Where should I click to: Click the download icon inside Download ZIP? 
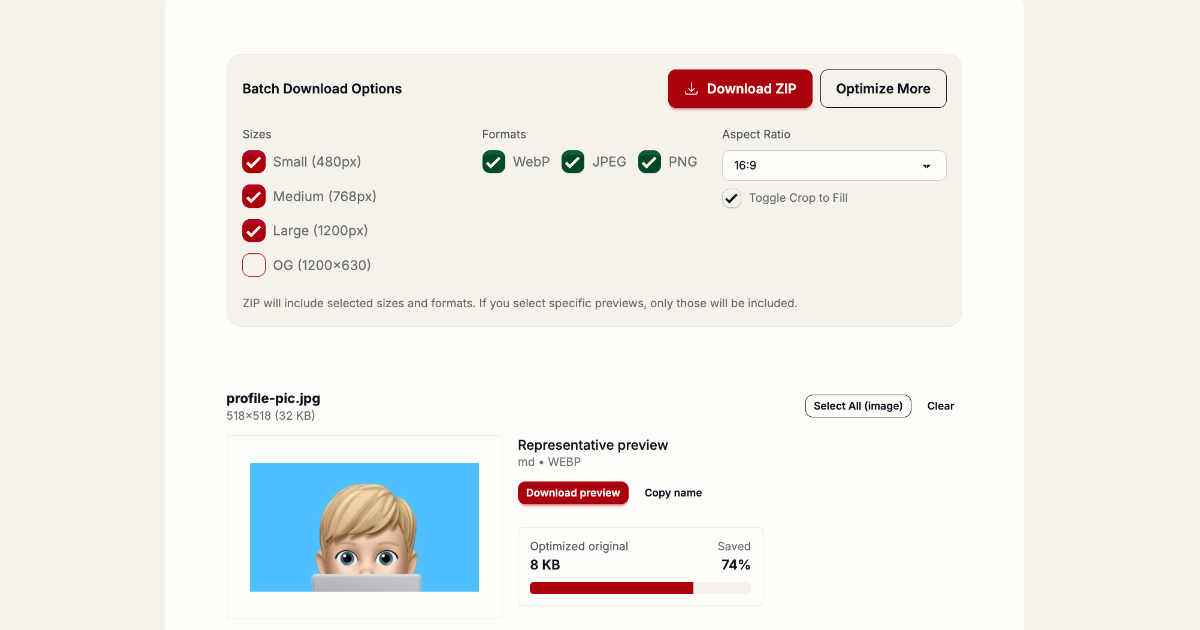coord(690,89)
